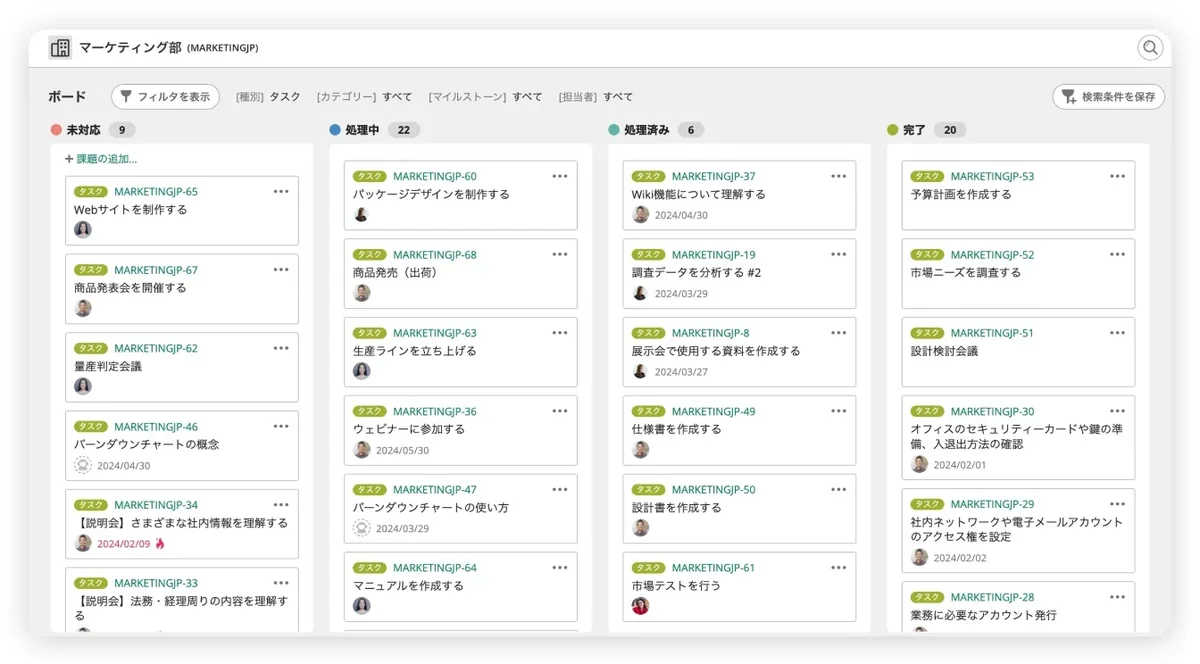Image resolution: width=1200 pixels, height=664 pixels.
Task: Open the more menu on MARKETINGJP-61
Action: point(839,567)
